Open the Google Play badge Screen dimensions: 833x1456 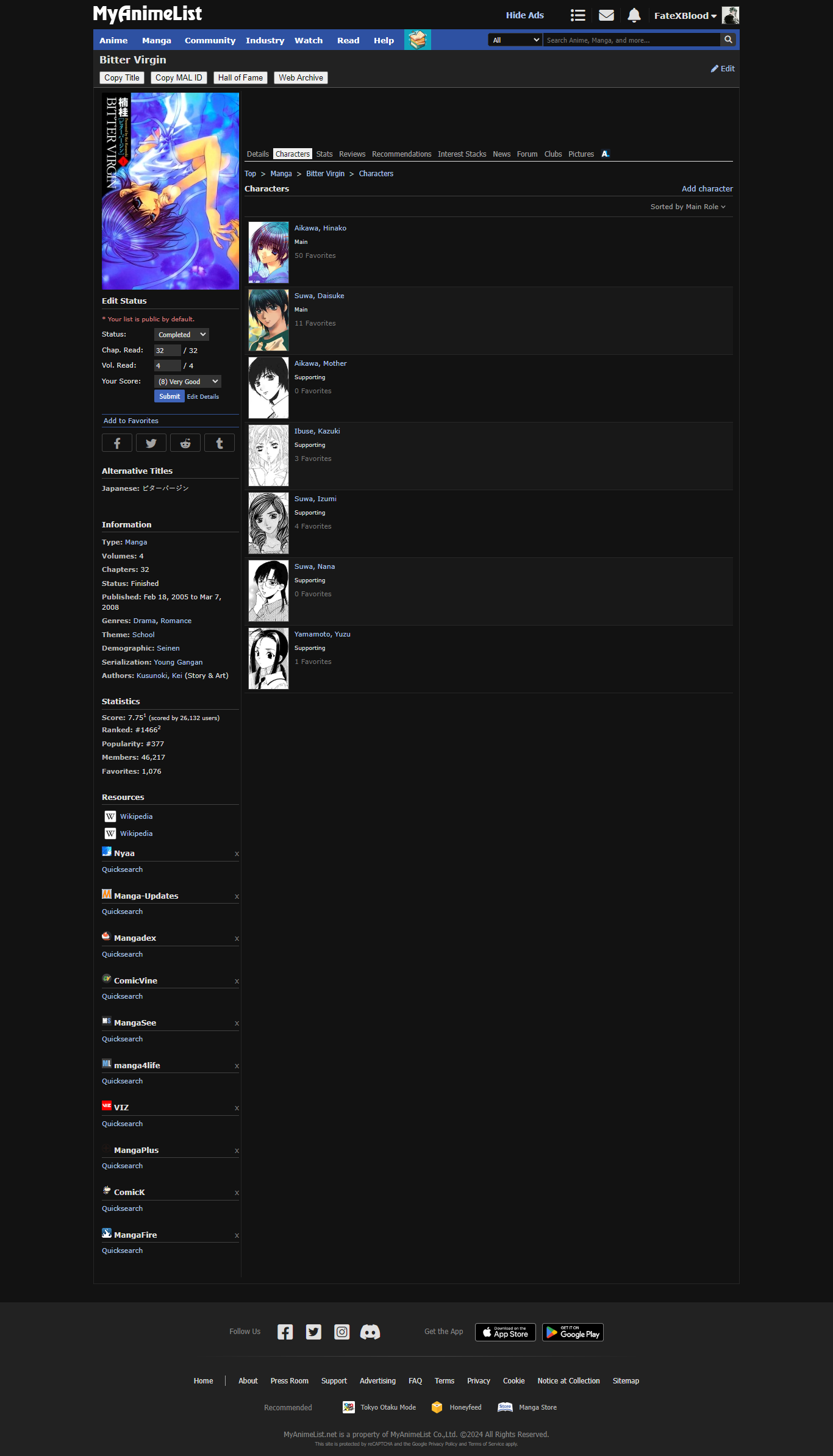pyautogui.click(x=573, y=1332)
